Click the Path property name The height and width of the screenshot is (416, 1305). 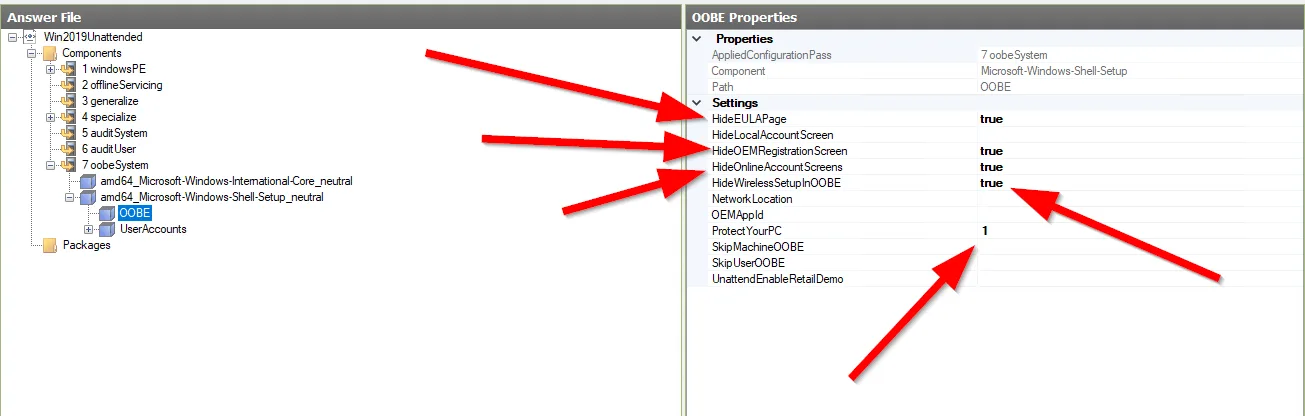pyautogui.click(x=723, y=87)
